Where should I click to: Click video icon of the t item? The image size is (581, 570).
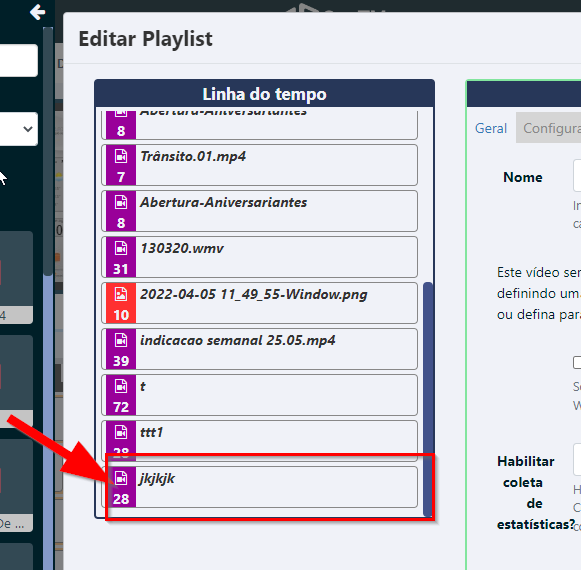pyautogui.click(x=121, y=386)
